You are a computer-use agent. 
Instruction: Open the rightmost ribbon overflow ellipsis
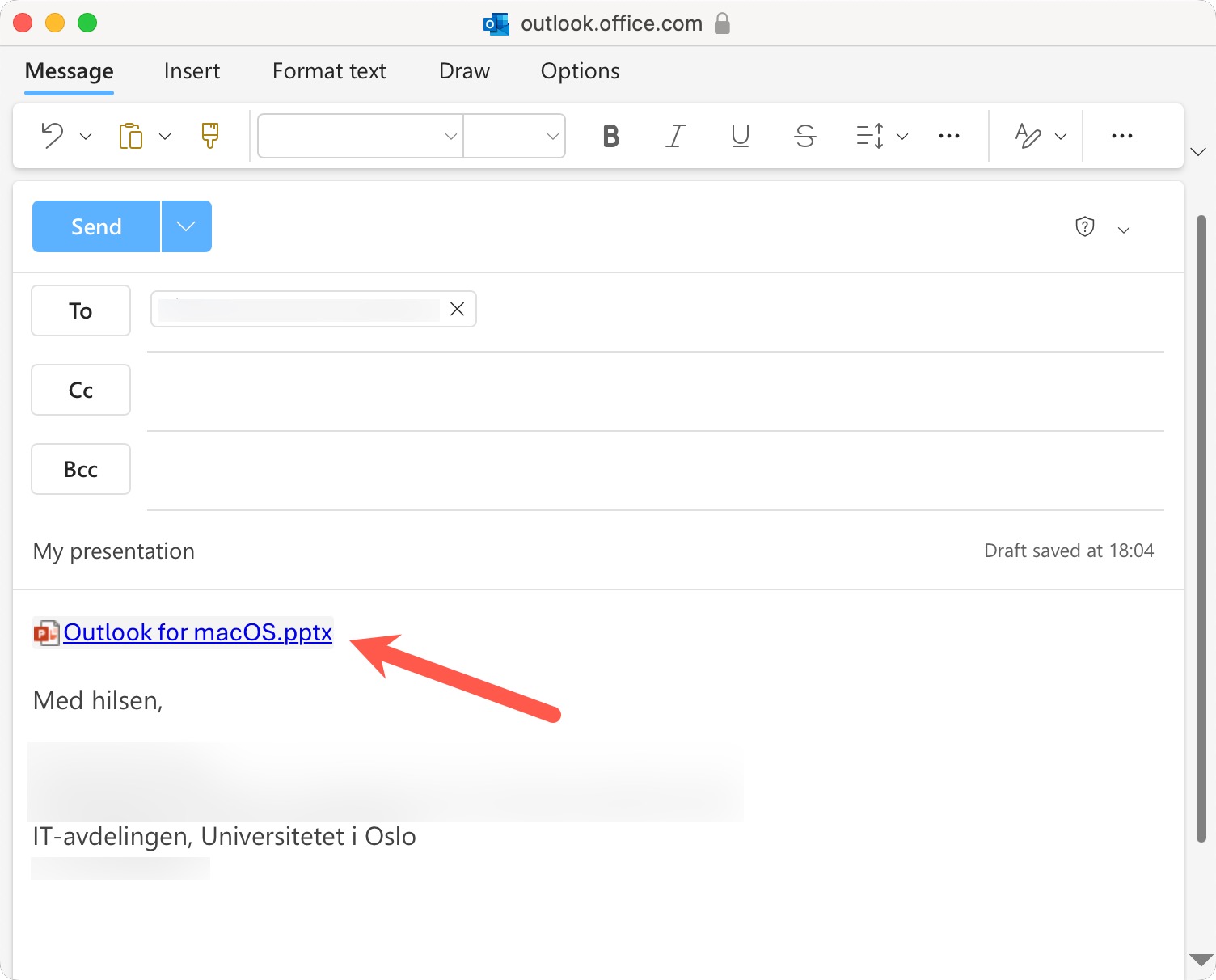tap(1122, 136)
